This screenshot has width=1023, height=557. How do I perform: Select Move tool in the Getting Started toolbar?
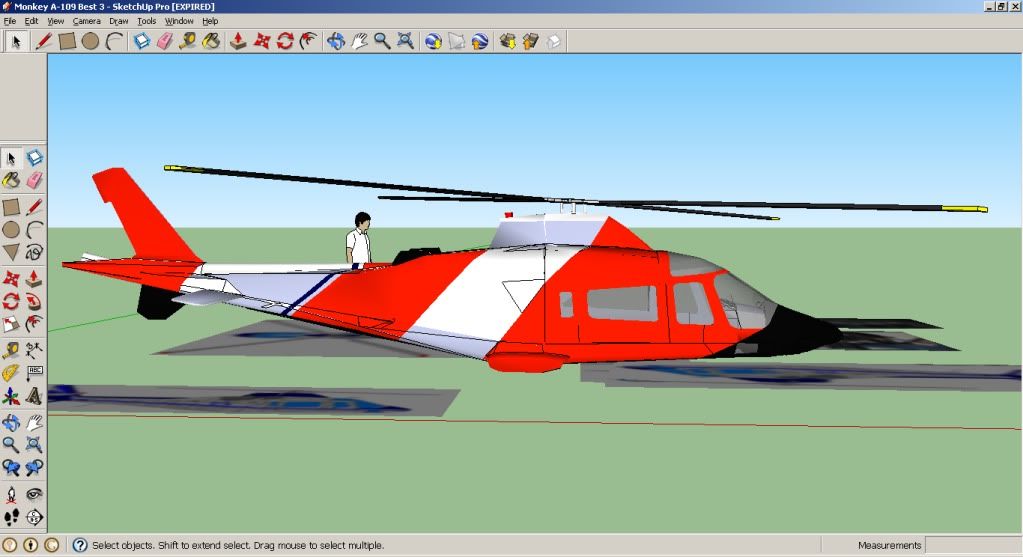click(x=262, y=42)
